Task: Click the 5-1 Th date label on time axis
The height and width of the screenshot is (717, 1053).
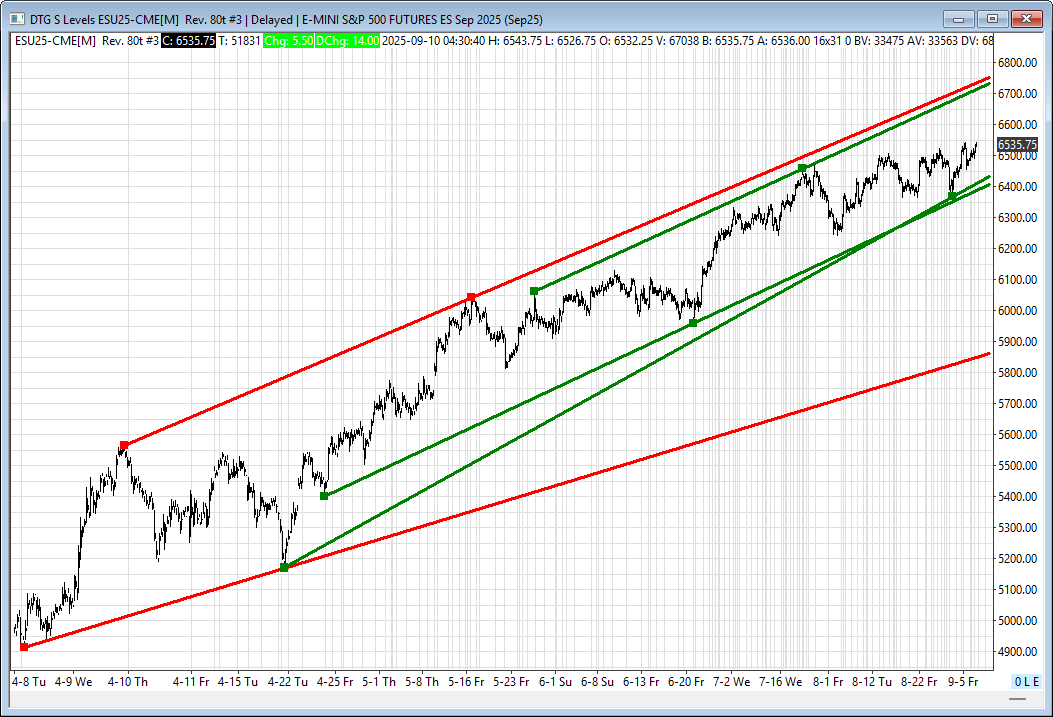Action: [379, 681]
